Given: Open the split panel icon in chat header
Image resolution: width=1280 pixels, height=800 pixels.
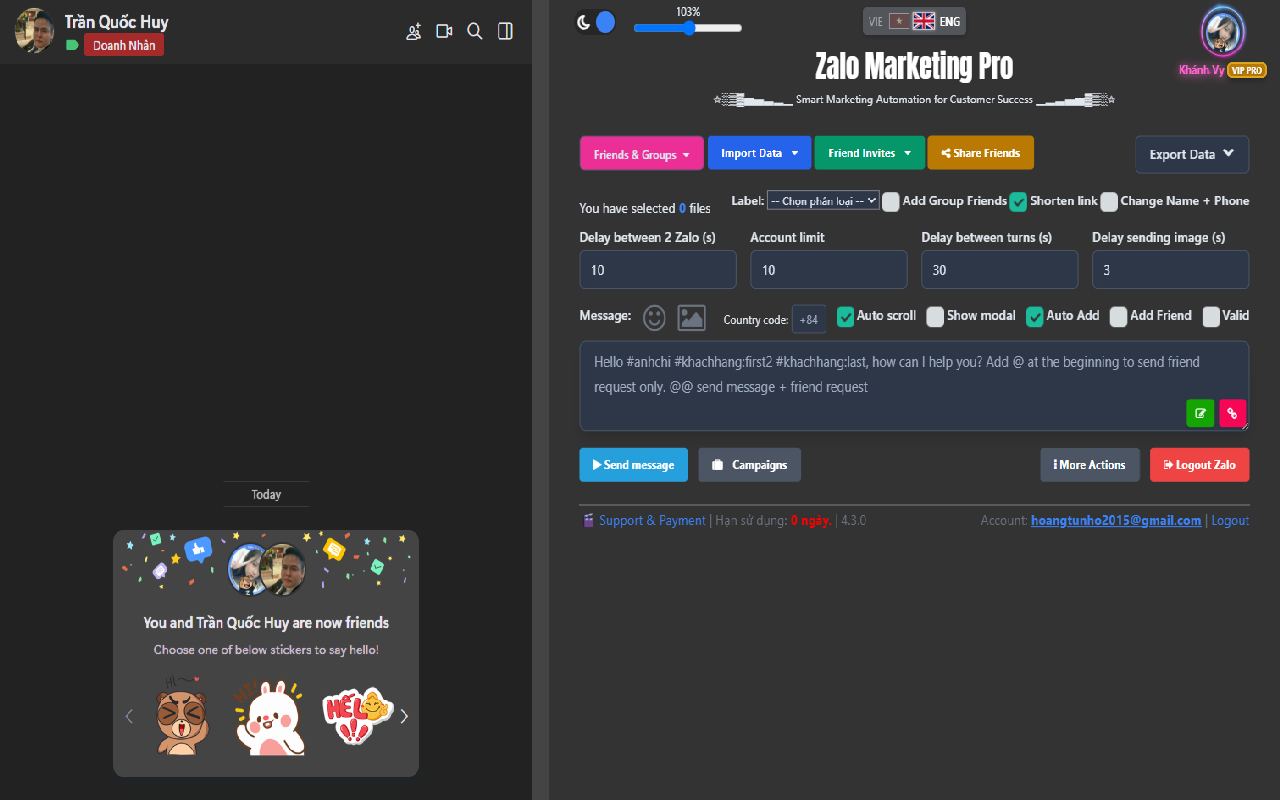Looking at the screenshot, I should [x=505, y=31].
